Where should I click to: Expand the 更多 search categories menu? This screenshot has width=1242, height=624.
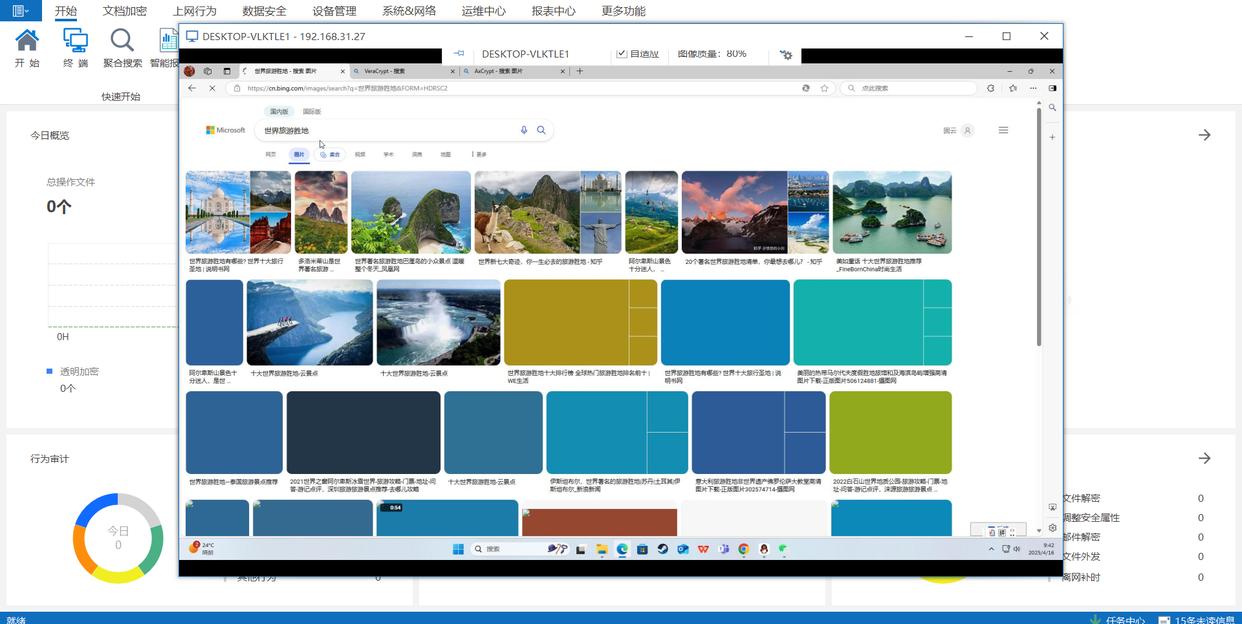click(479, 155)
